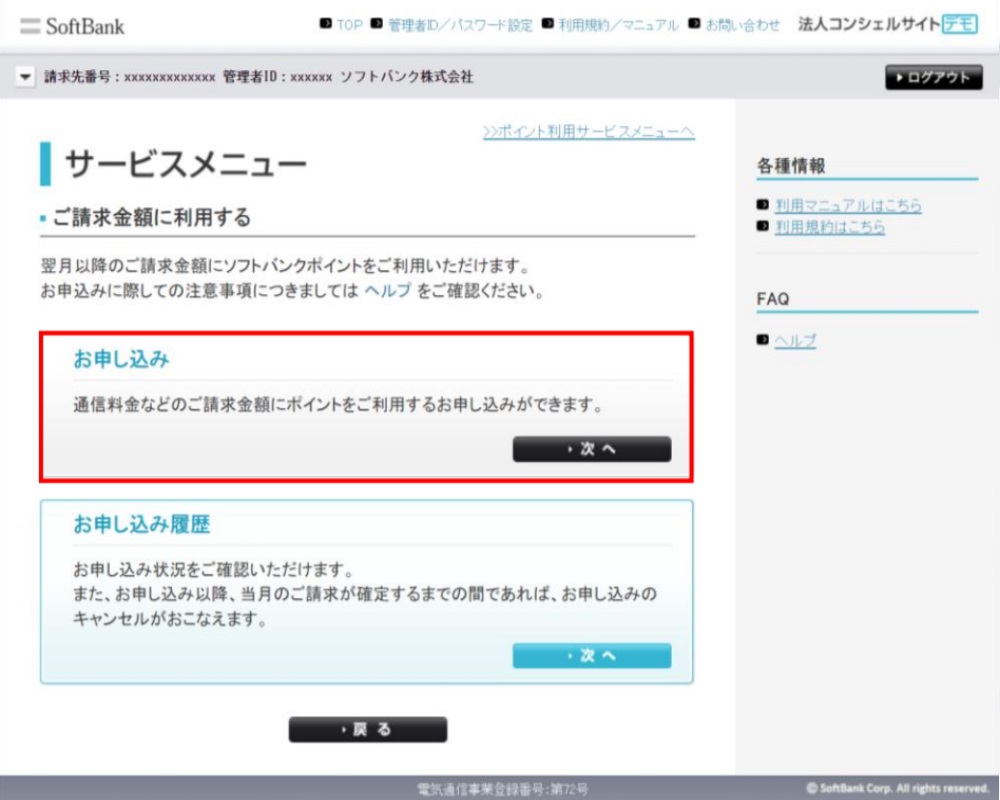Click the SoftBank logo
This screenshot has width=1000, height=800.
85,27
